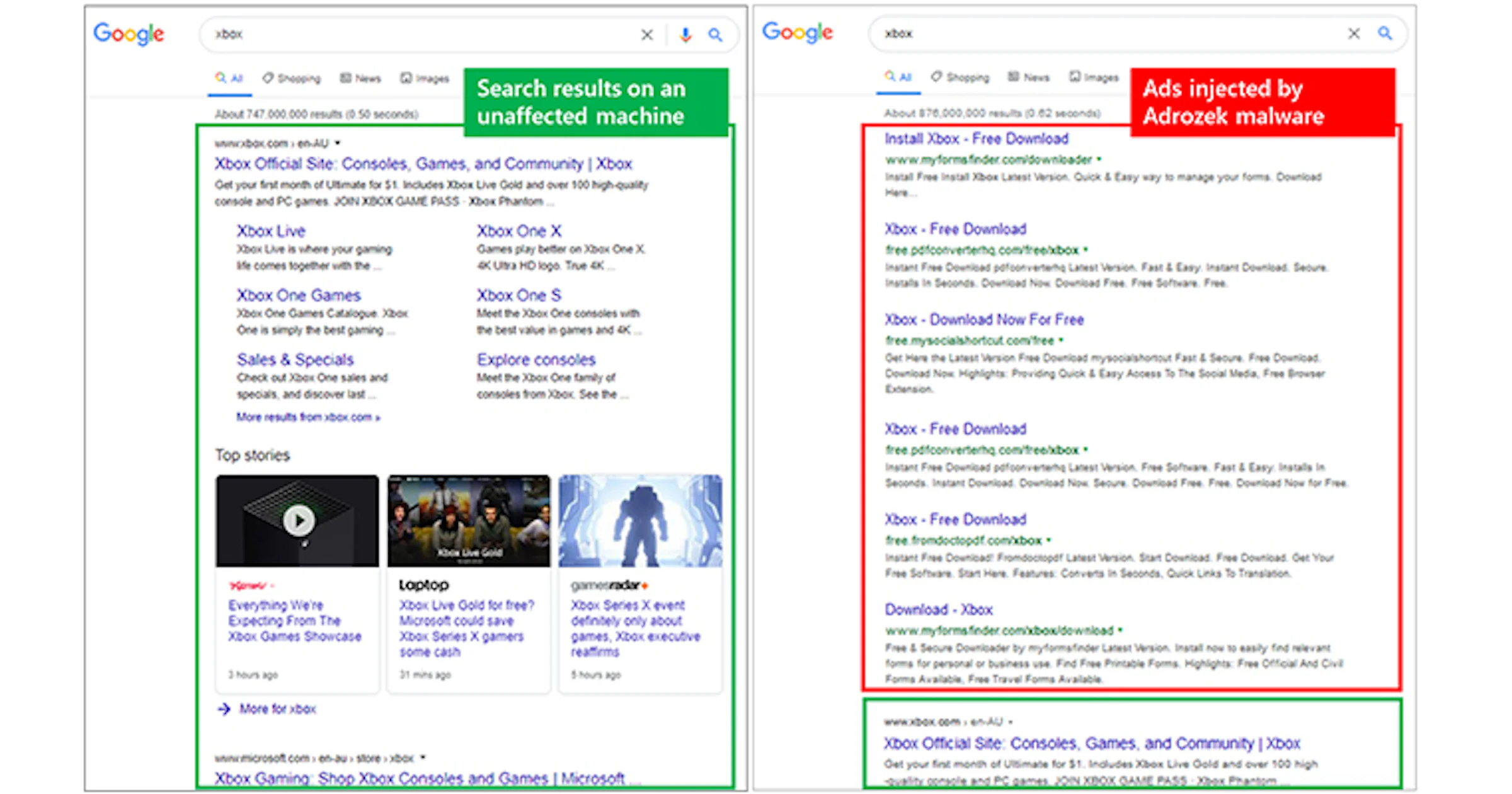1512x794 pixels.
Task: Expand the dropdown arrow beside www.xbox.com en-AU in left window
Action: [x=338, y=143]
